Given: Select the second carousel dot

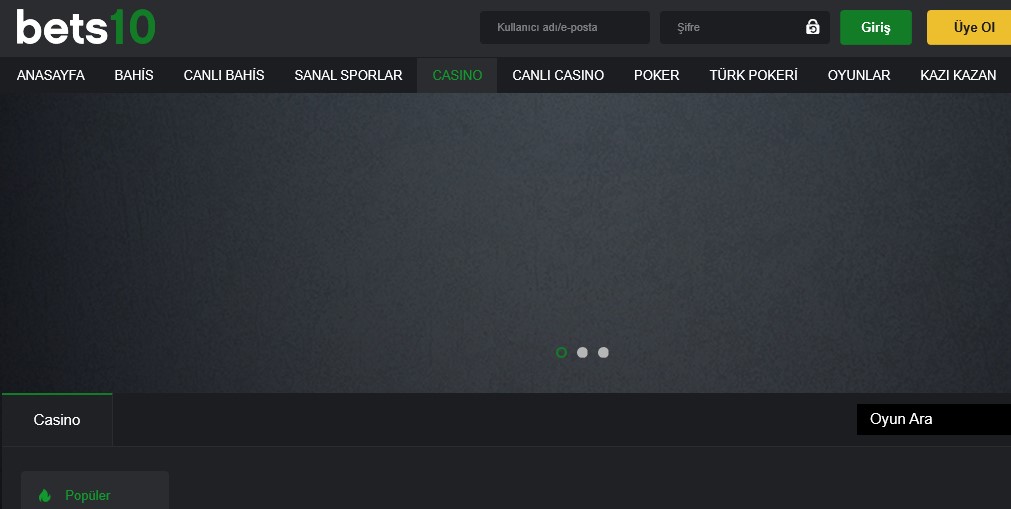Looking at the screenshot, I should 582,352.
